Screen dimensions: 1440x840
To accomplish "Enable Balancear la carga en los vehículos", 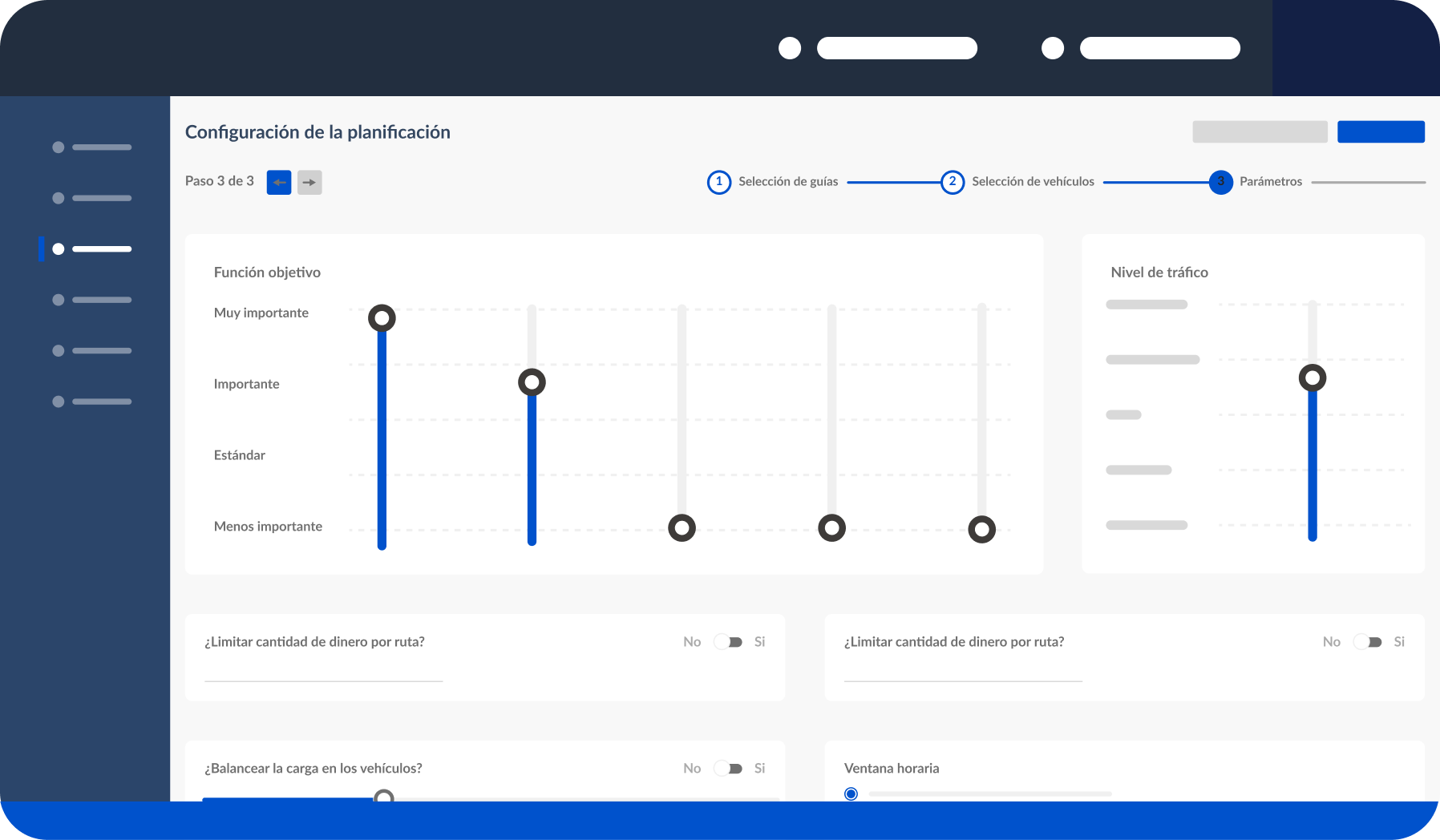I will 728,769.
